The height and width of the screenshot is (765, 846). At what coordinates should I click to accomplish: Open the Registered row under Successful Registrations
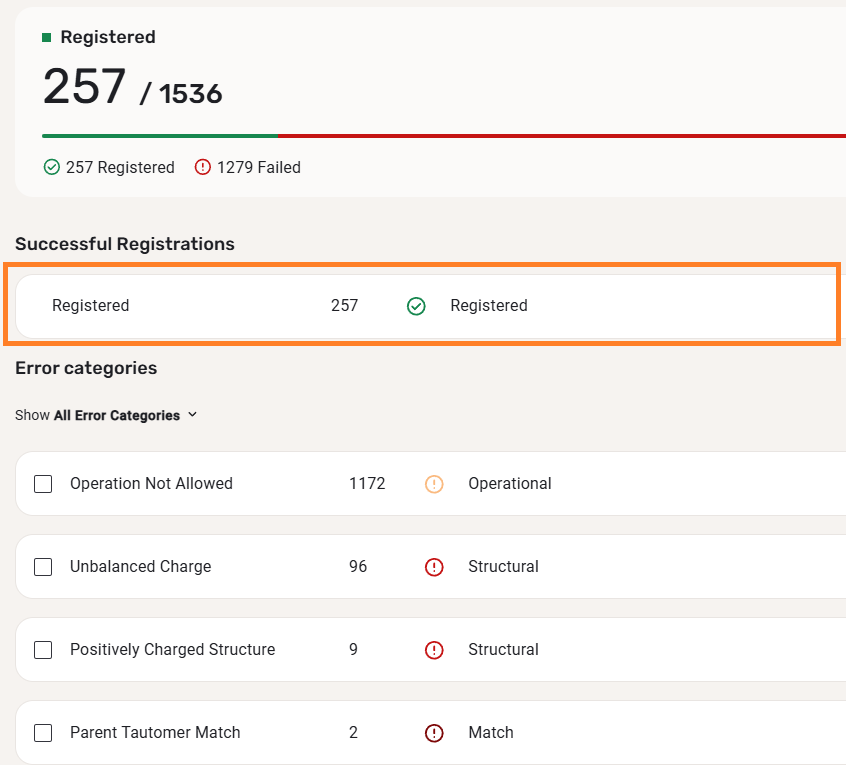pos(90,306)
